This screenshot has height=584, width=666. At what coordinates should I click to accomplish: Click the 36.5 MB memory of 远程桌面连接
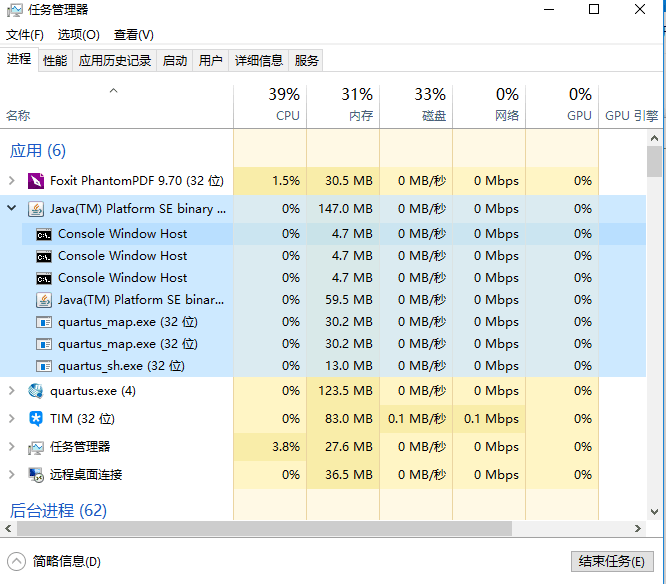pos(349,475)
